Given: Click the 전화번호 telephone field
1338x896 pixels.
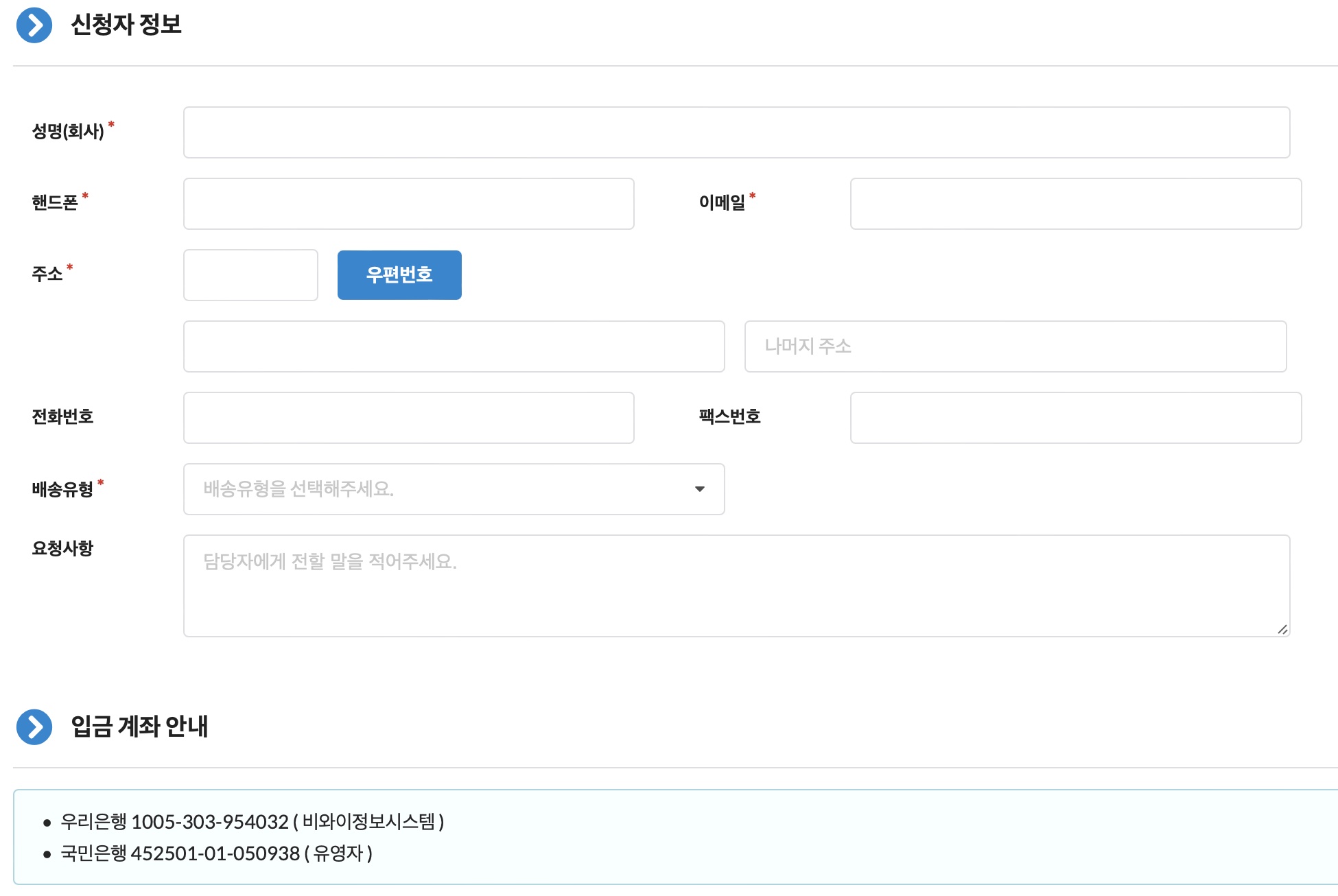Looking at the screenshot, I should (x=408, y=417).
